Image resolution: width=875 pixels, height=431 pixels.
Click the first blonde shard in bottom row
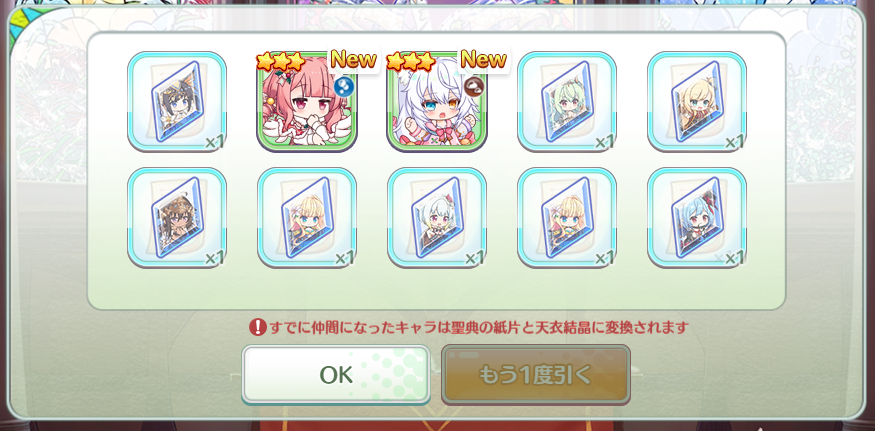307,218
